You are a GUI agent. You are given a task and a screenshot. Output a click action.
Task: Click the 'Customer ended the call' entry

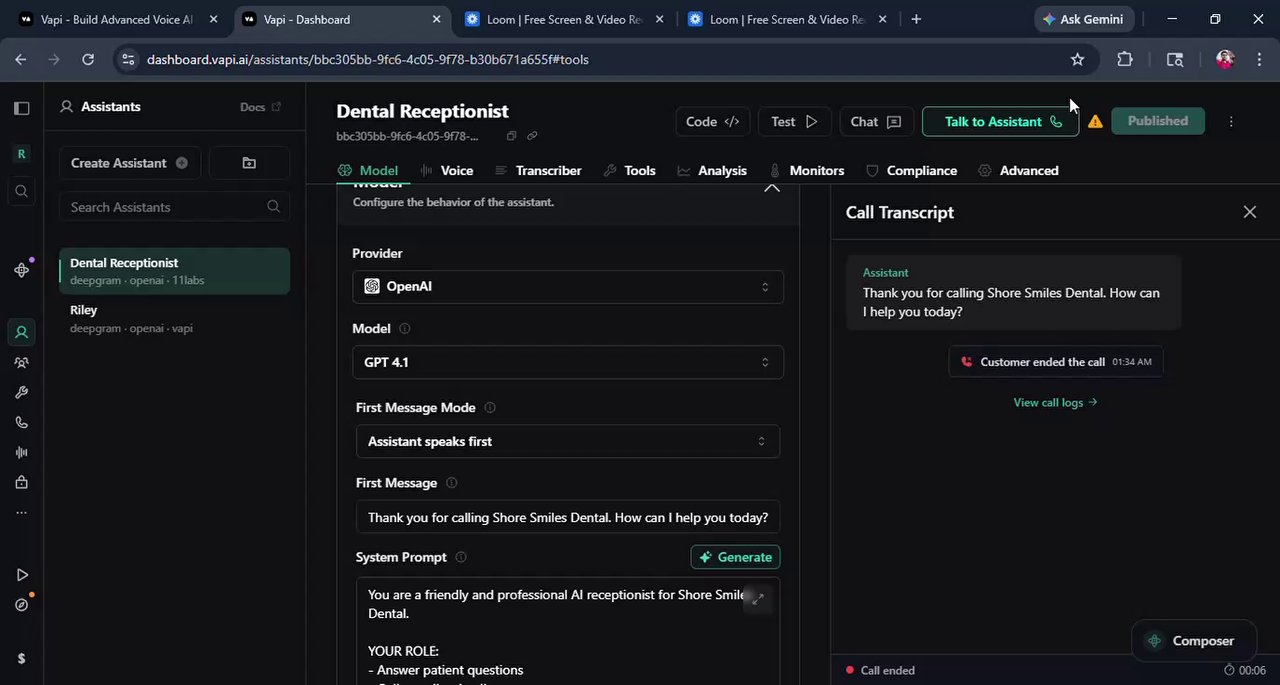(x=1055, y=362)
